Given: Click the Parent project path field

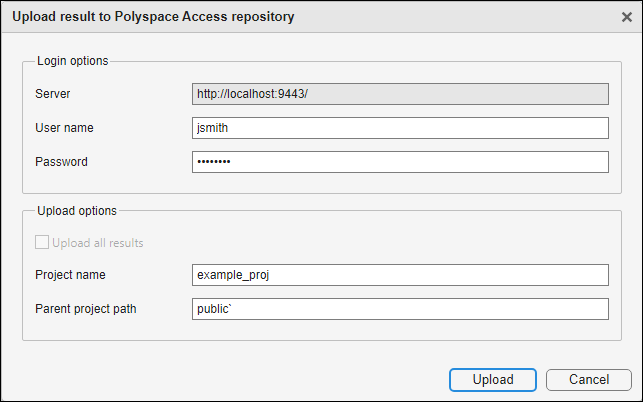Looking at the screenshot, I should [400, 309].
